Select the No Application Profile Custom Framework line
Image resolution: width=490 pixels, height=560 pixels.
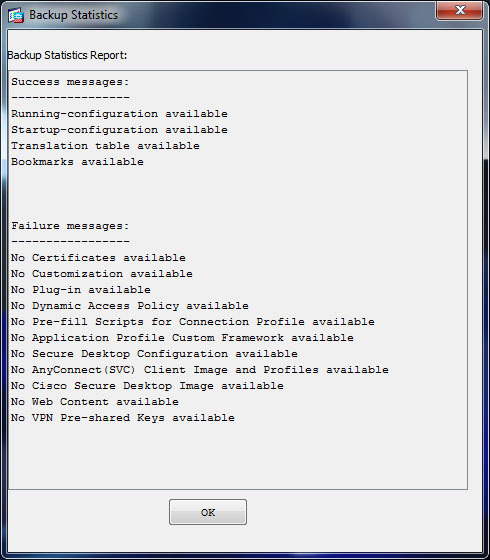(182, 338)
